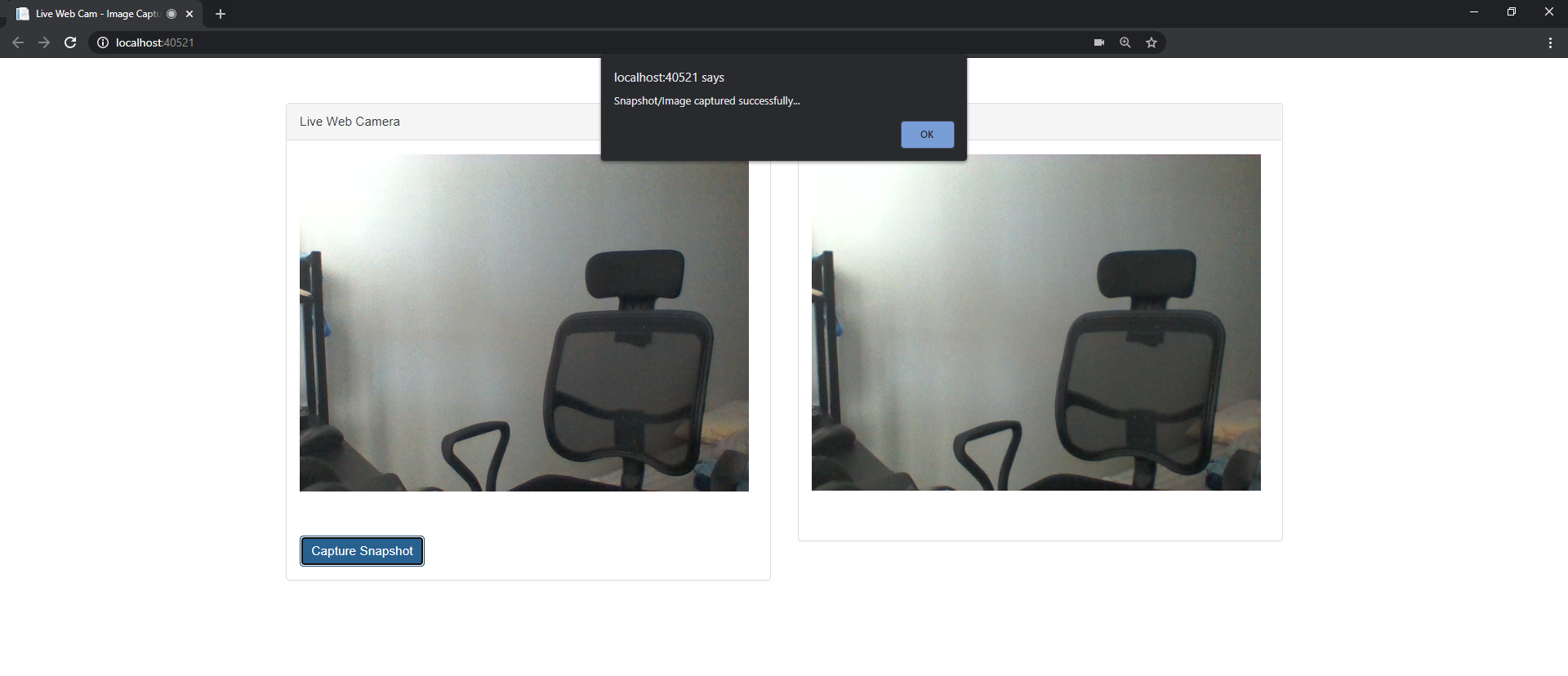Click the page favicon on the tab
This screenshot has height=676, width=1568.
(x=23, y=14)
